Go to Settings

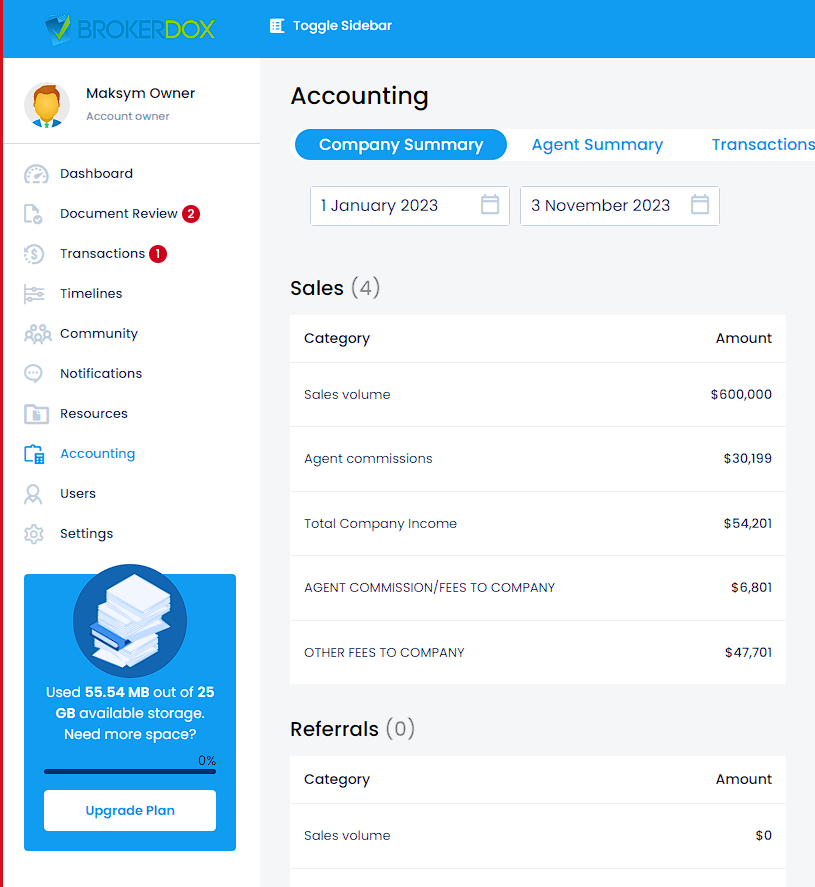click(x=87, y=534)
